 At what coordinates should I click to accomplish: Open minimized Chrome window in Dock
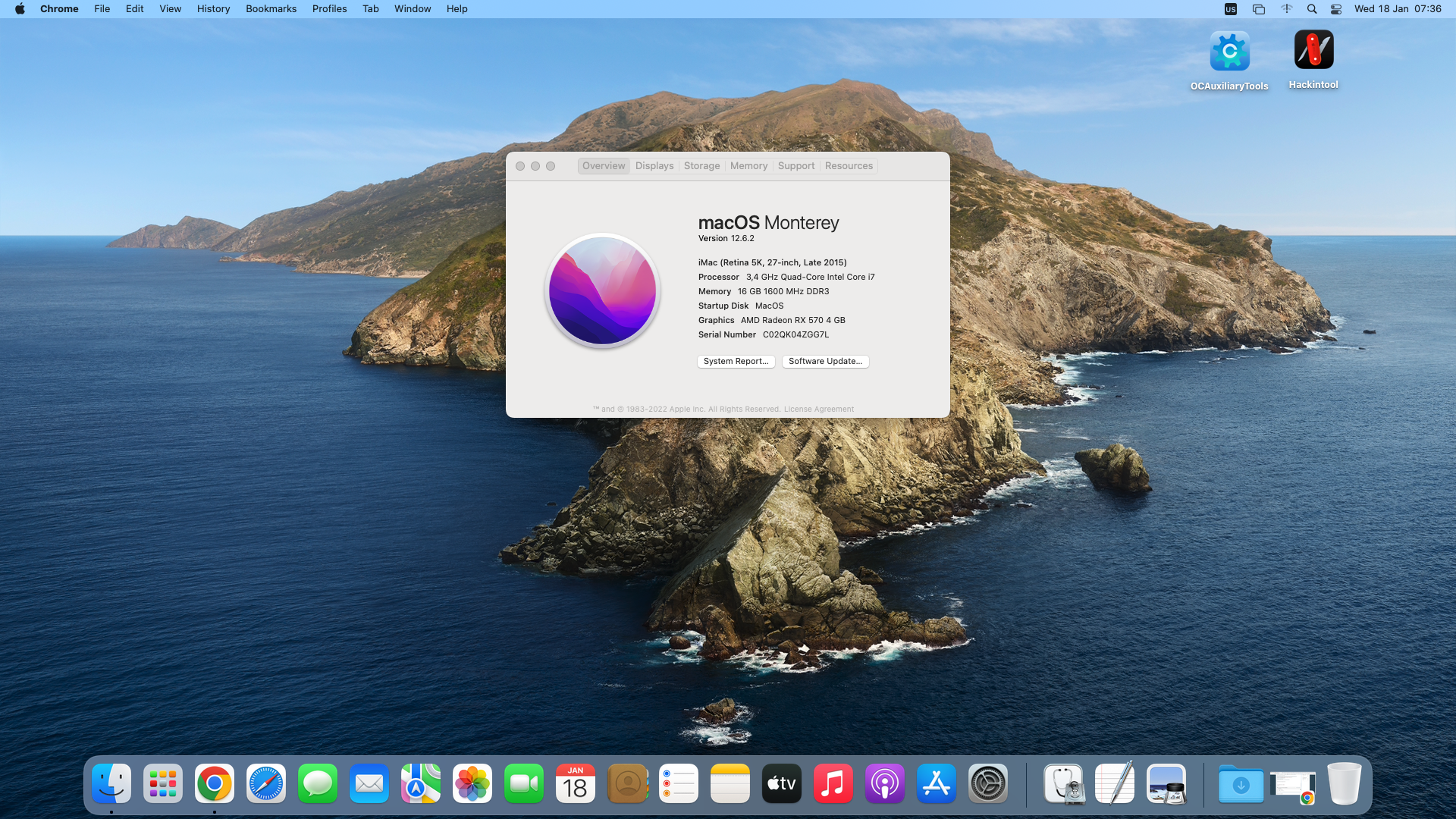[1293, 786]
